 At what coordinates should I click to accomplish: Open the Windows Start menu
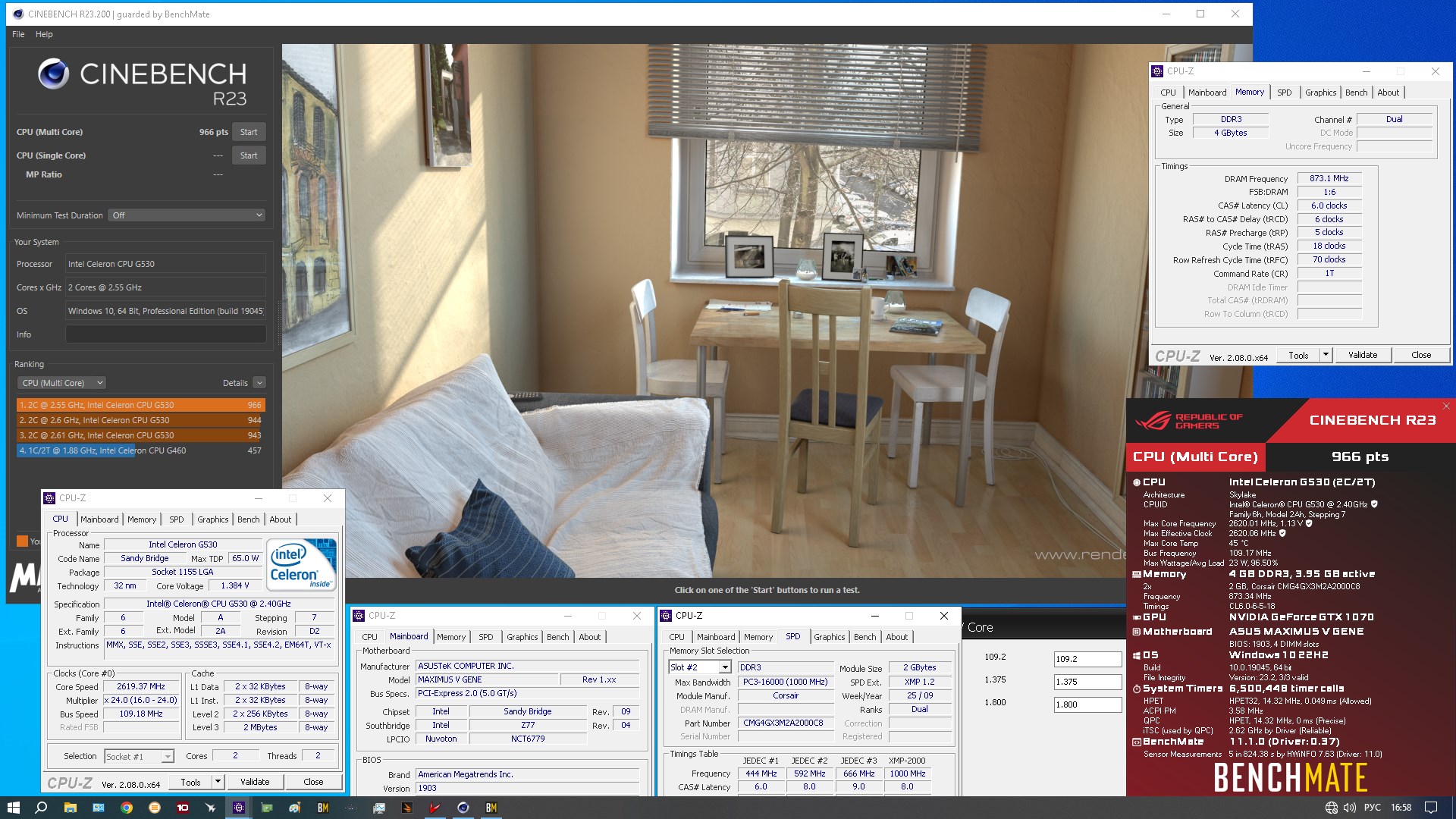pyautogui.click(x=13, y=808)
